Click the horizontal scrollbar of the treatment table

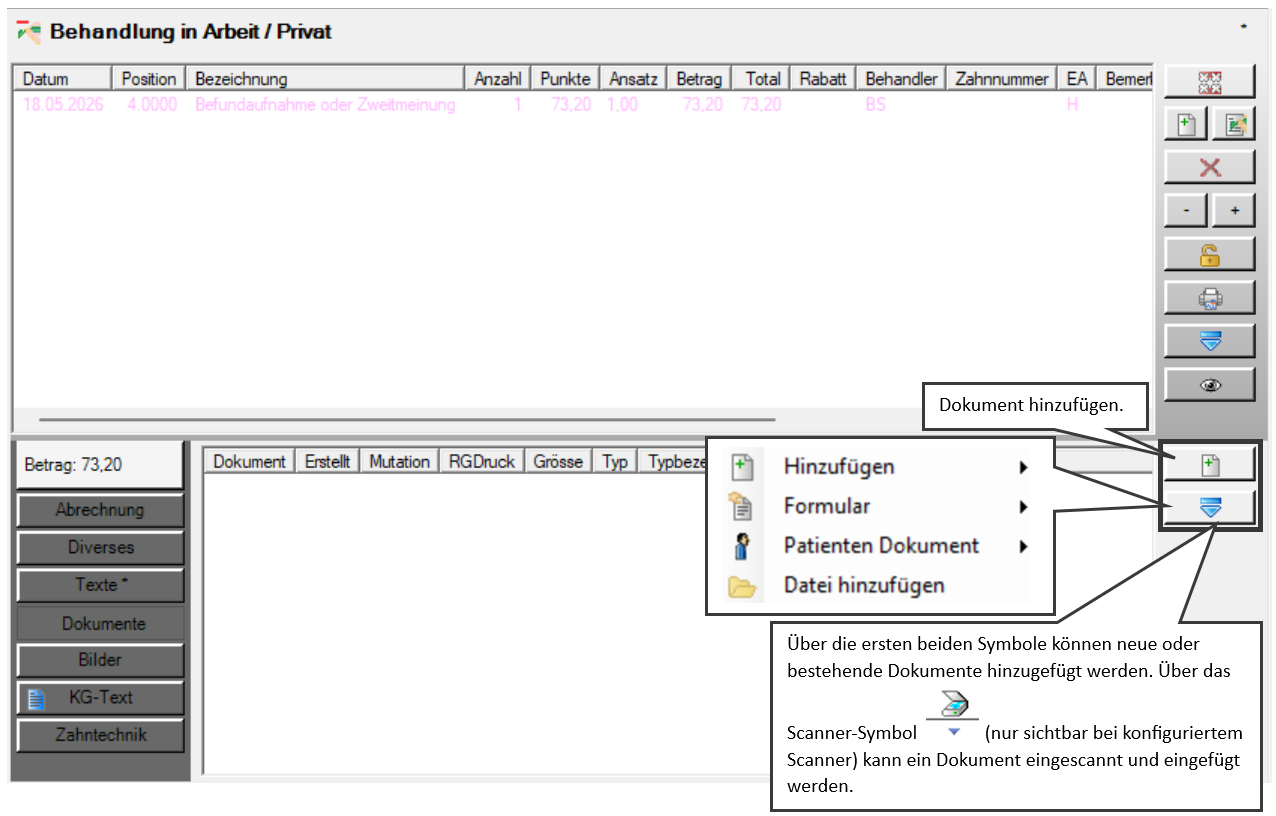[407, 420]
